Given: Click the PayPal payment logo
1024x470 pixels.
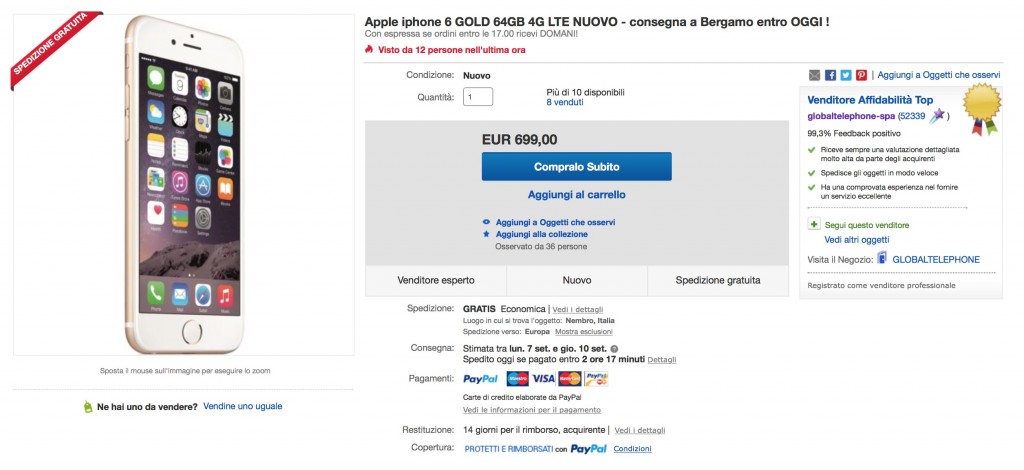Looking at the screenshot, I should click(x=481, y=379).
